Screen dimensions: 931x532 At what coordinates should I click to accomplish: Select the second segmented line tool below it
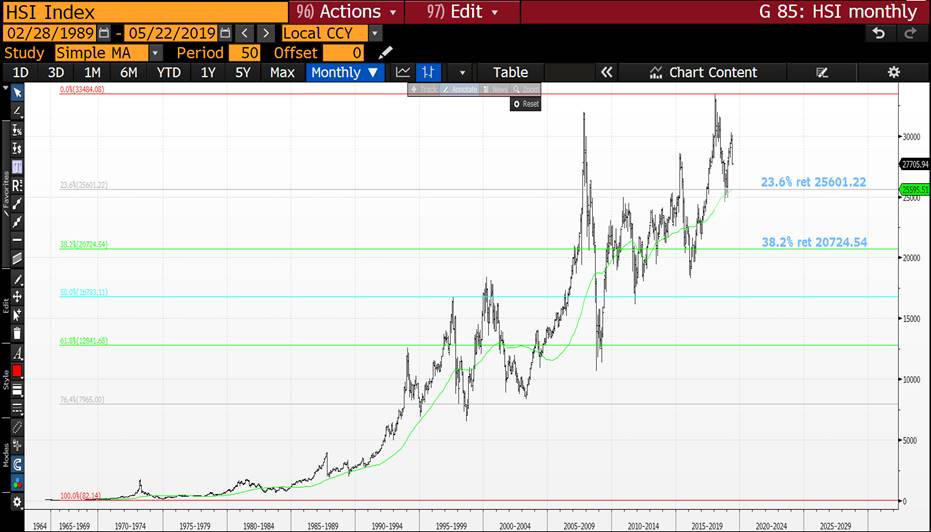point(17,222)
